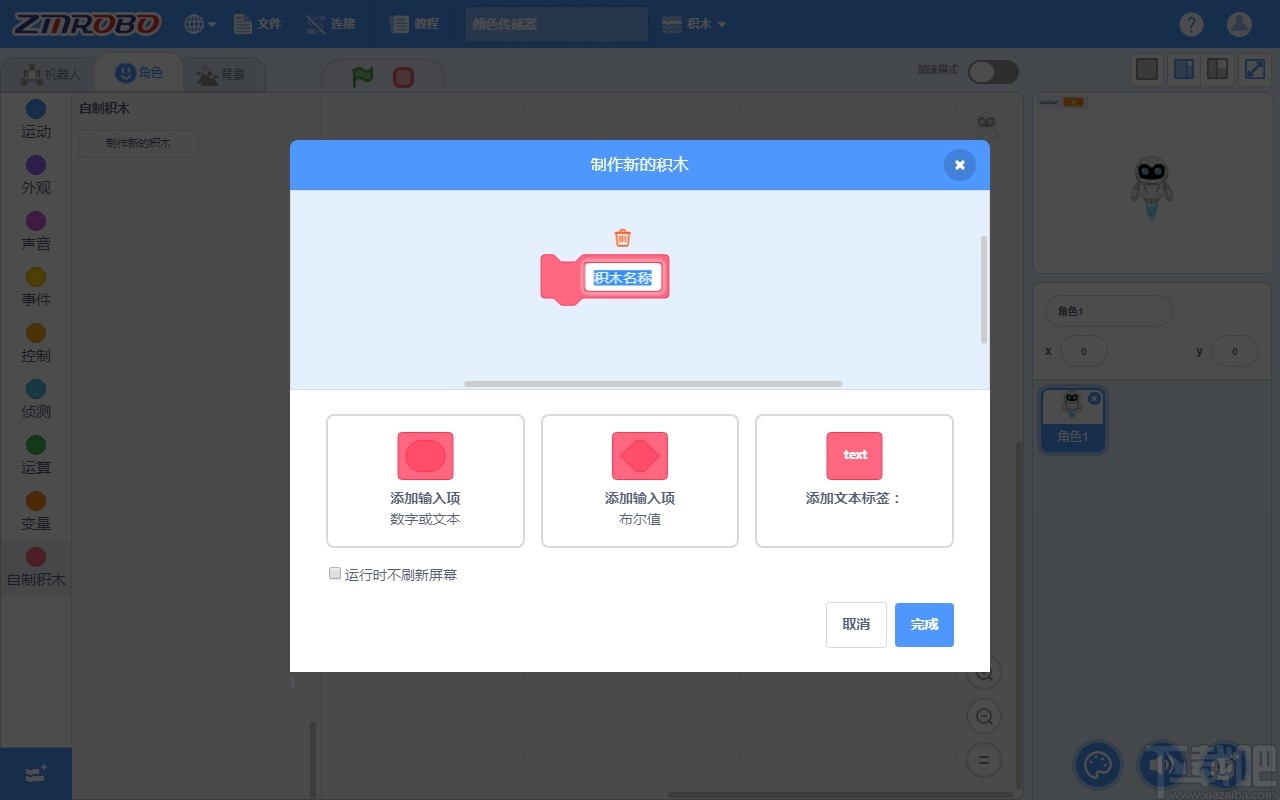Close the make new block dialog
Screen dimensions: 1280x800
coord(959,165)
